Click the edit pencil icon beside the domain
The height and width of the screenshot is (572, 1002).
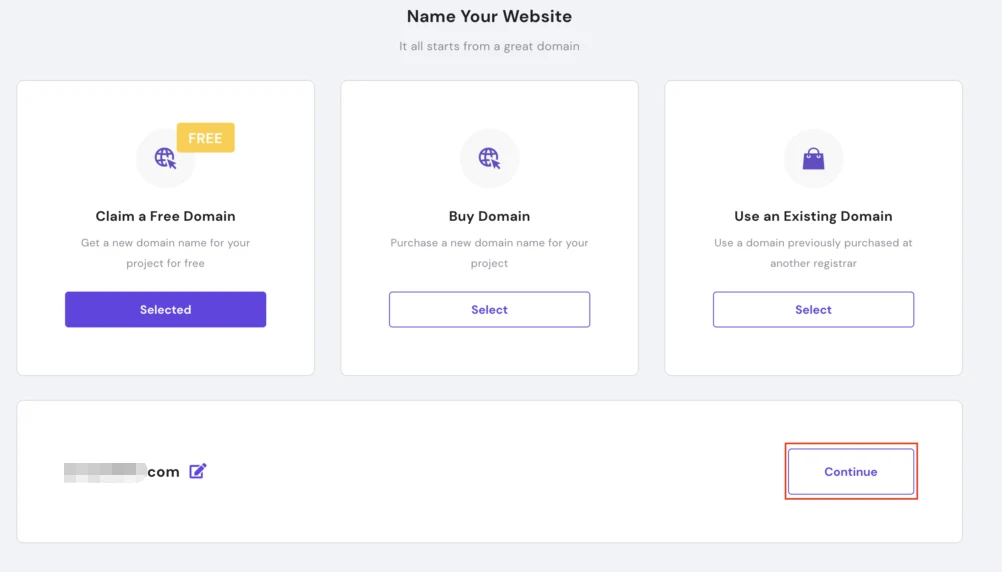tap(197, 471)
